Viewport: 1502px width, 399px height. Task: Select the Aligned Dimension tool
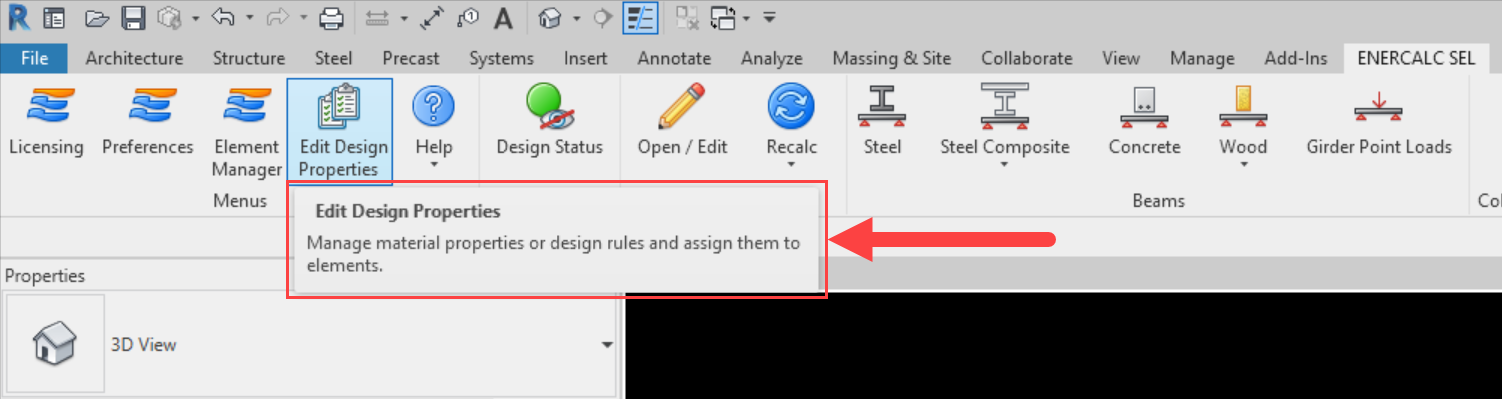point(433,17)
